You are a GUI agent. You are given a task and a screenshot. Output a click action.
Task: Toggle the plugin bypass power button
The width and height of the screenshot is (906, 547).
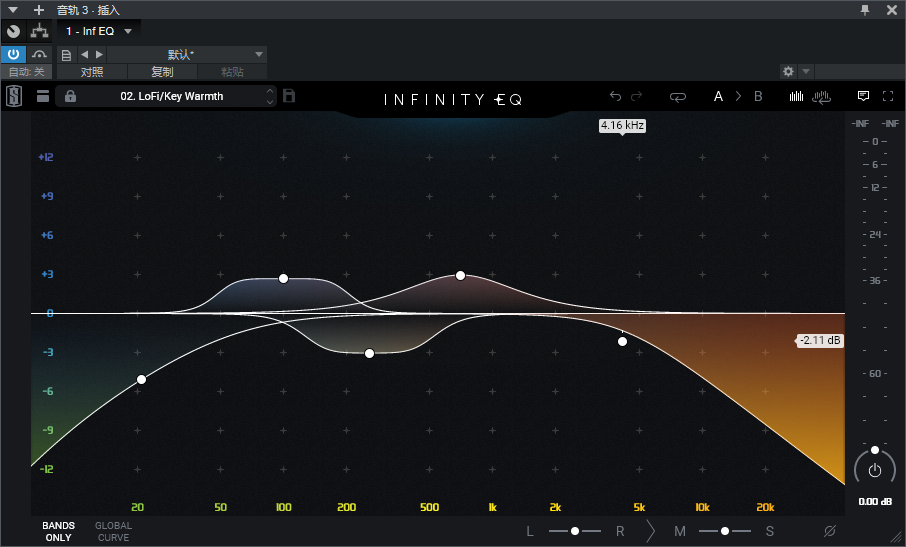13,54
